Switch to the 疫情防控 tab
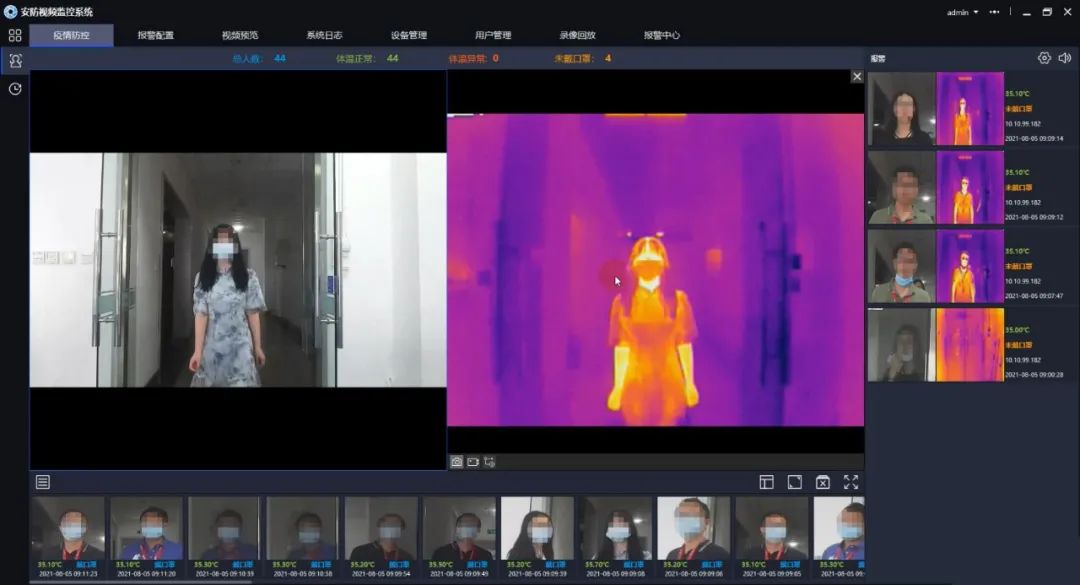 click(72, 35)
